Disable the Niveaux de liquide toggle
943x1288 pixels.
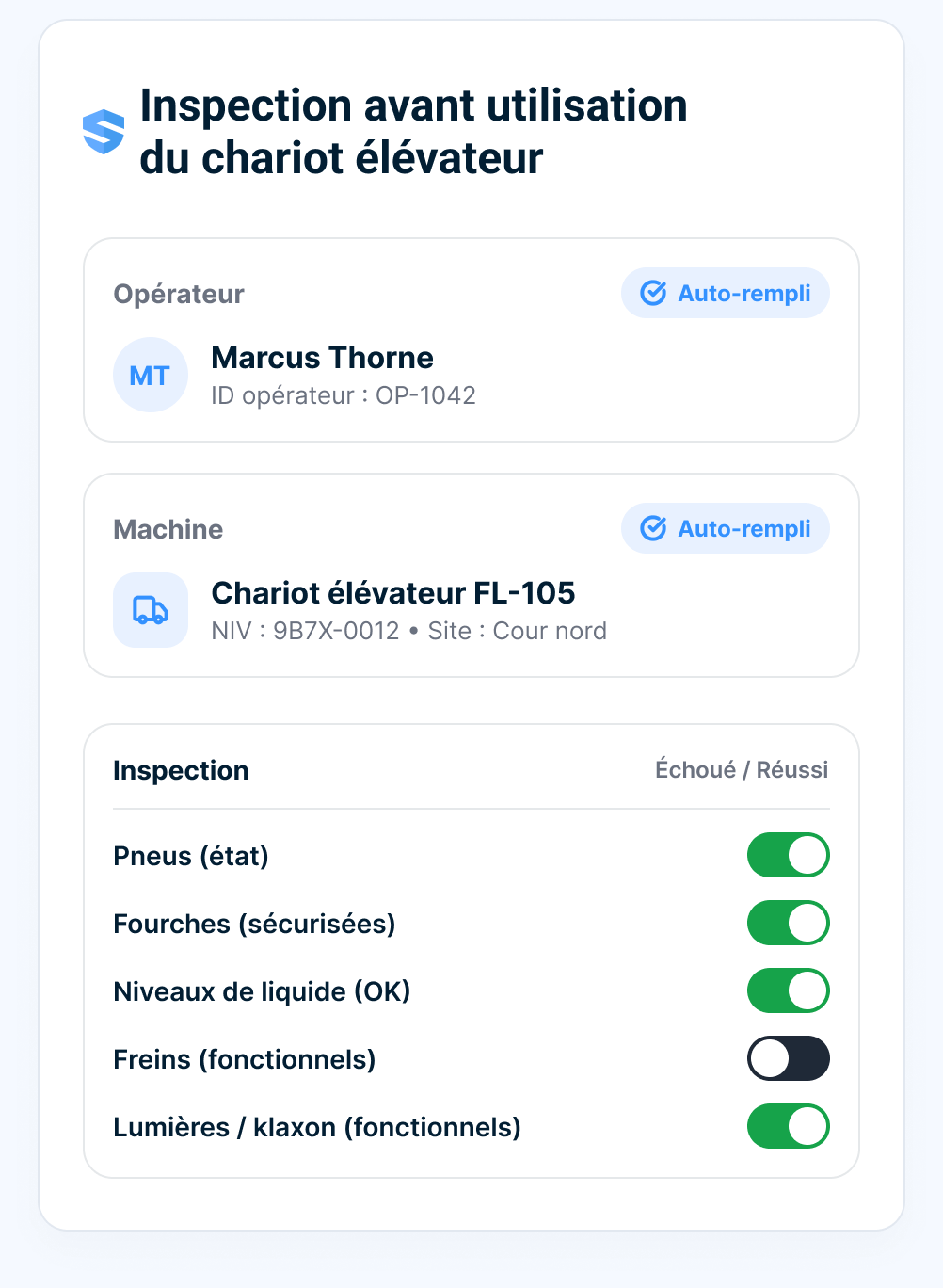click(789, 990)
